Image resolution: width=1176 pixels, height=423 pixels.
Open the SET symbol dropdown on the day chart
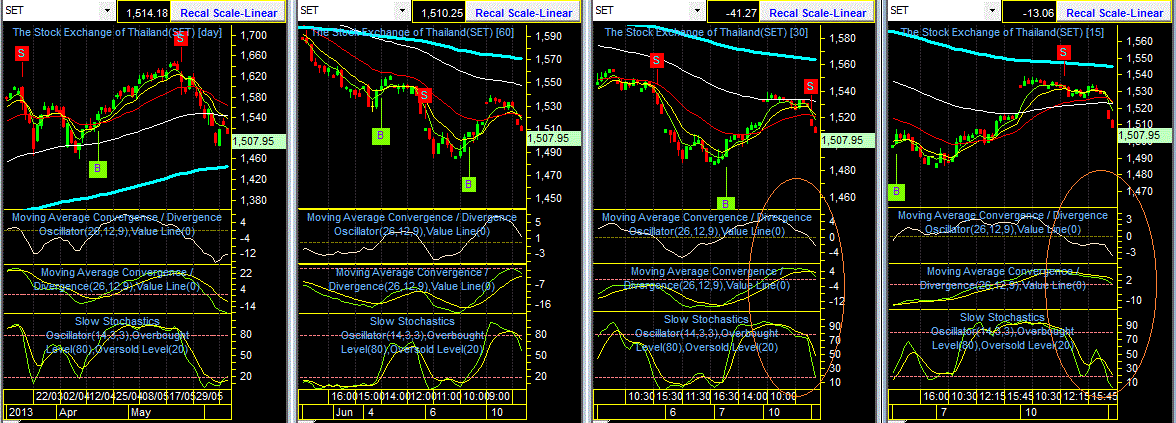(x=106, y=12)
